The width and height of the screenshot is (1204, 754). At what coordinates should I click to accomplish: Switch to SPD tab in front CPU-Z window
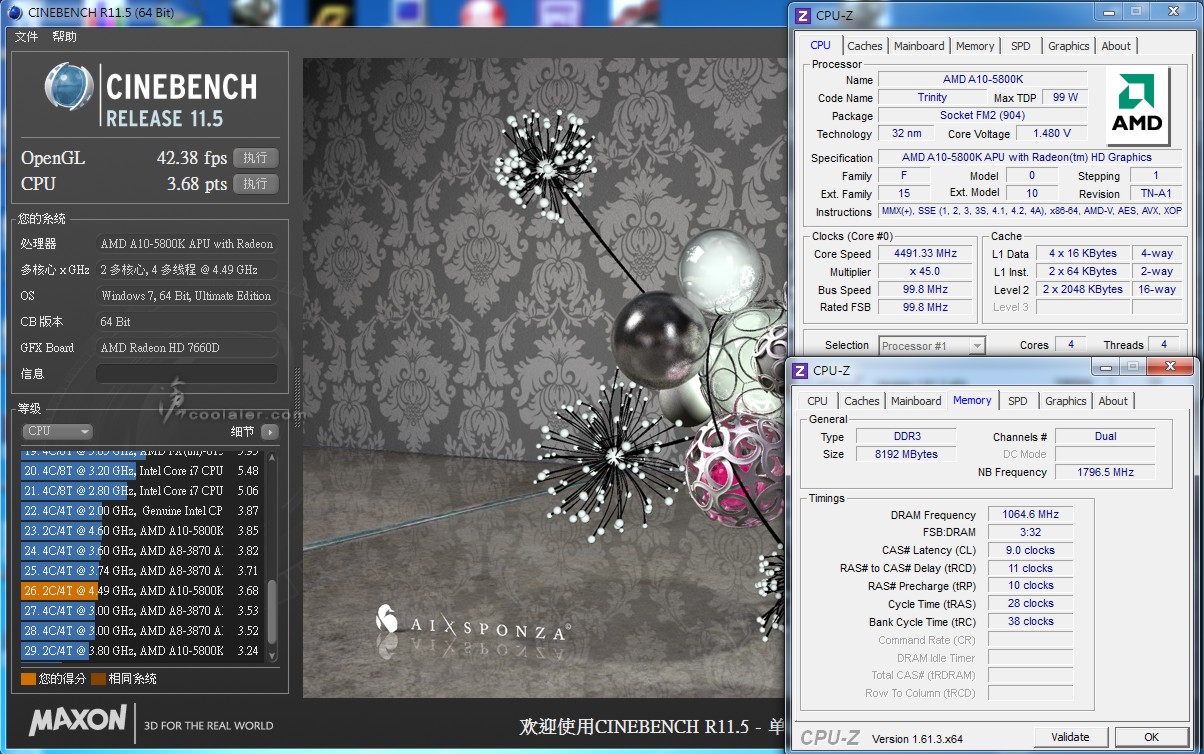pos(1017,401)
